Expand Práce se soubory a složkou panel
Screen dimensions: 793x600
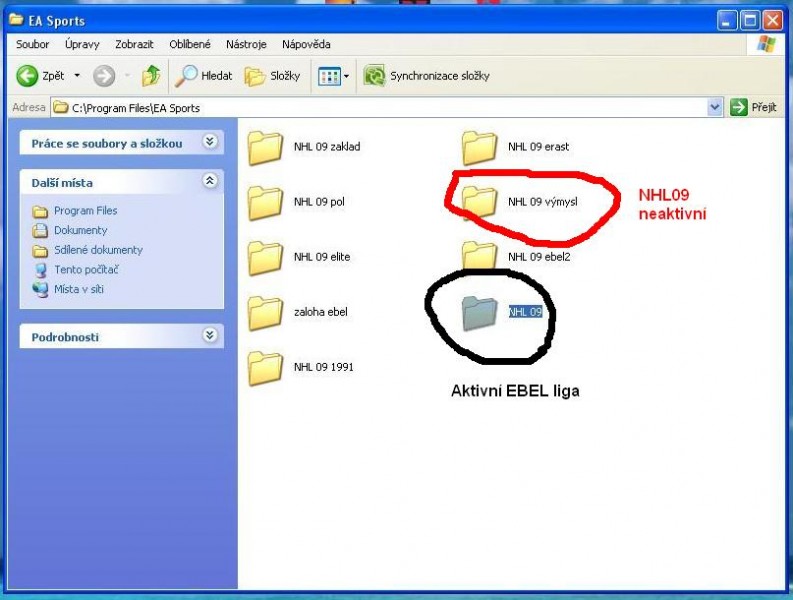pyautogui.click(x=210, y=142)
